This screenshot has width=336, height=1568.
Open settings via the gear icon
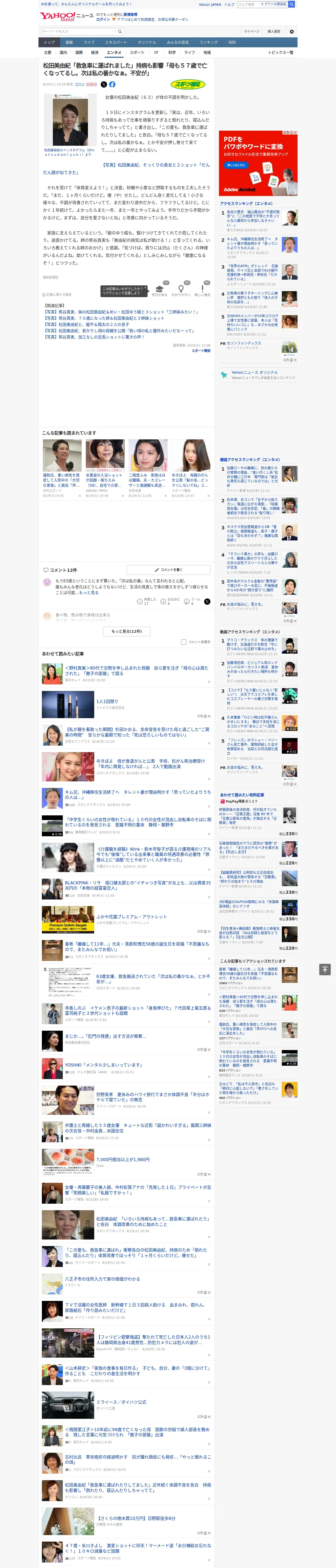(292, 31)
